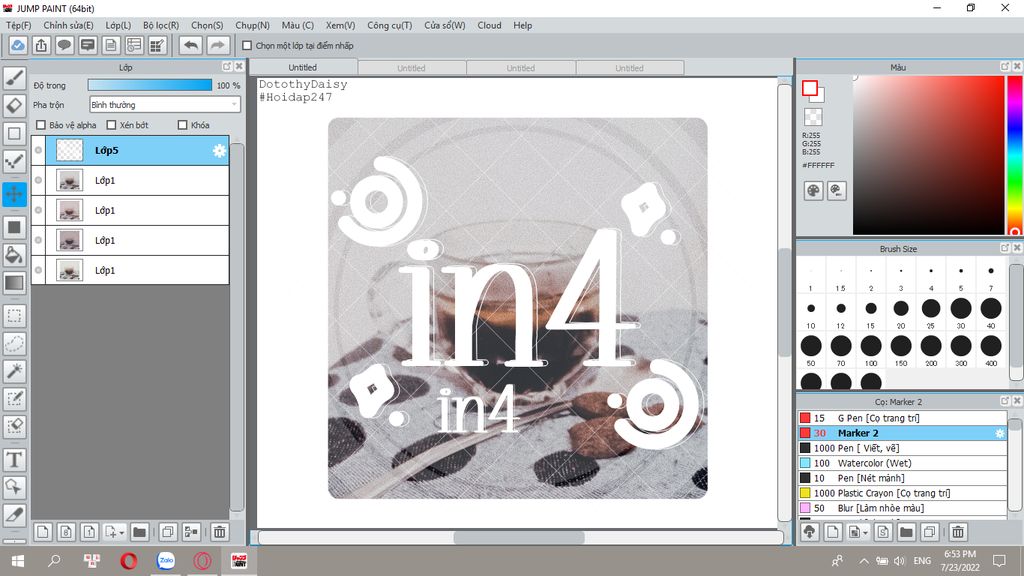This screenshot has width=1024, height=576.
Task: Select the 'G Pen [Cọ trang trí]' brush
Action: pyautogui.click(x=903, y=418)
